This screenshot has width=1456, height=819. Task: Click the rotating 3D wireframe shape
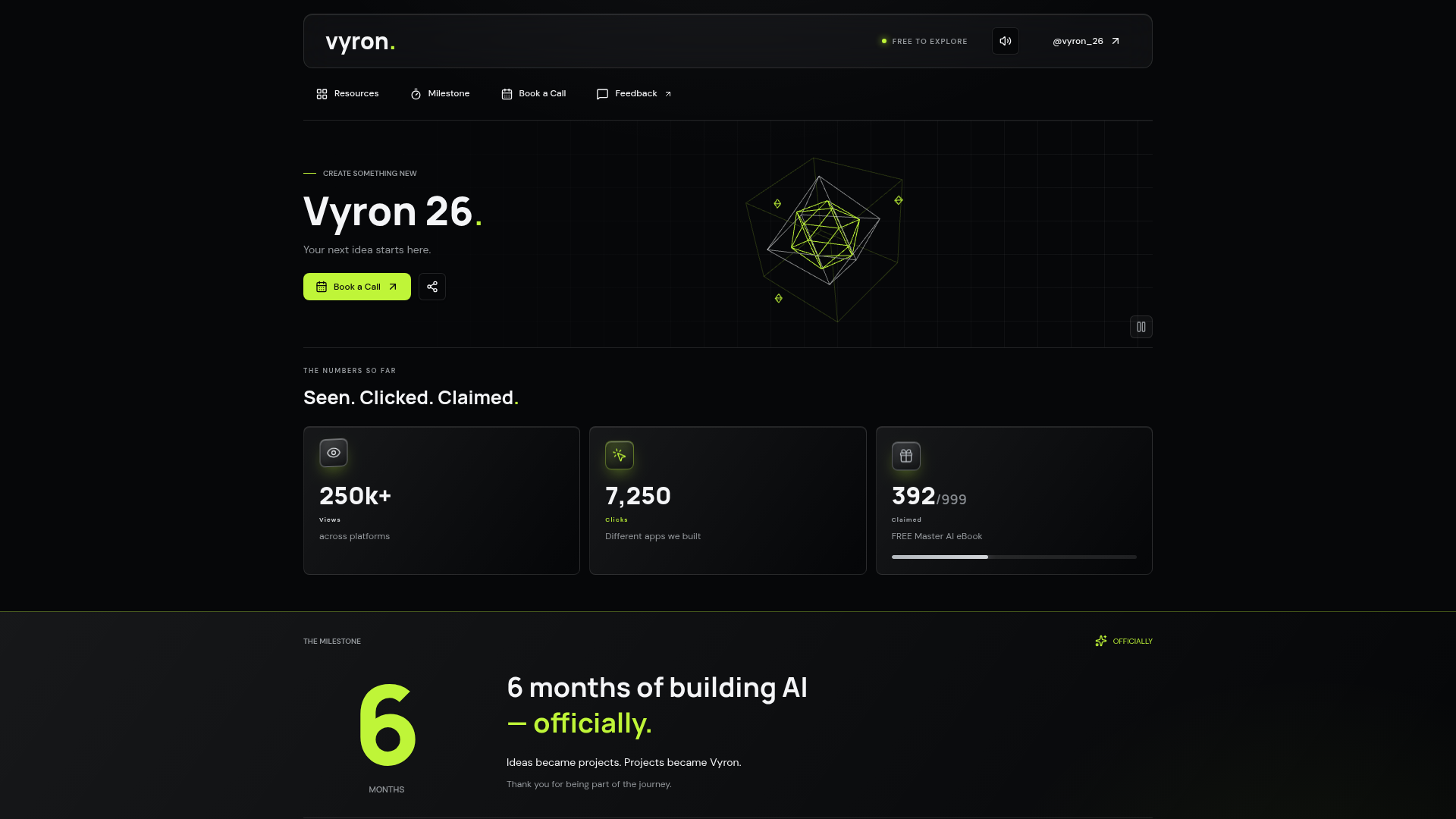click(824, 239)
